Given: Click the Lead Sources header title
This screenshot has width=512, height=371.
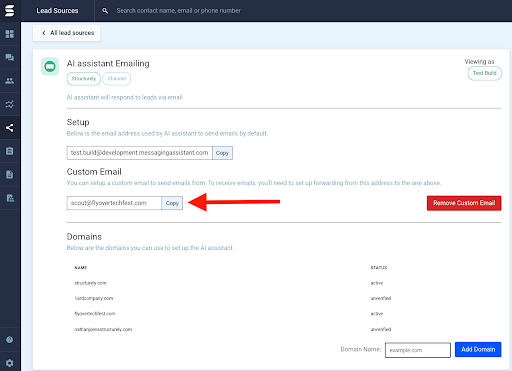Looking at the screenshot, I should point(57,11).
